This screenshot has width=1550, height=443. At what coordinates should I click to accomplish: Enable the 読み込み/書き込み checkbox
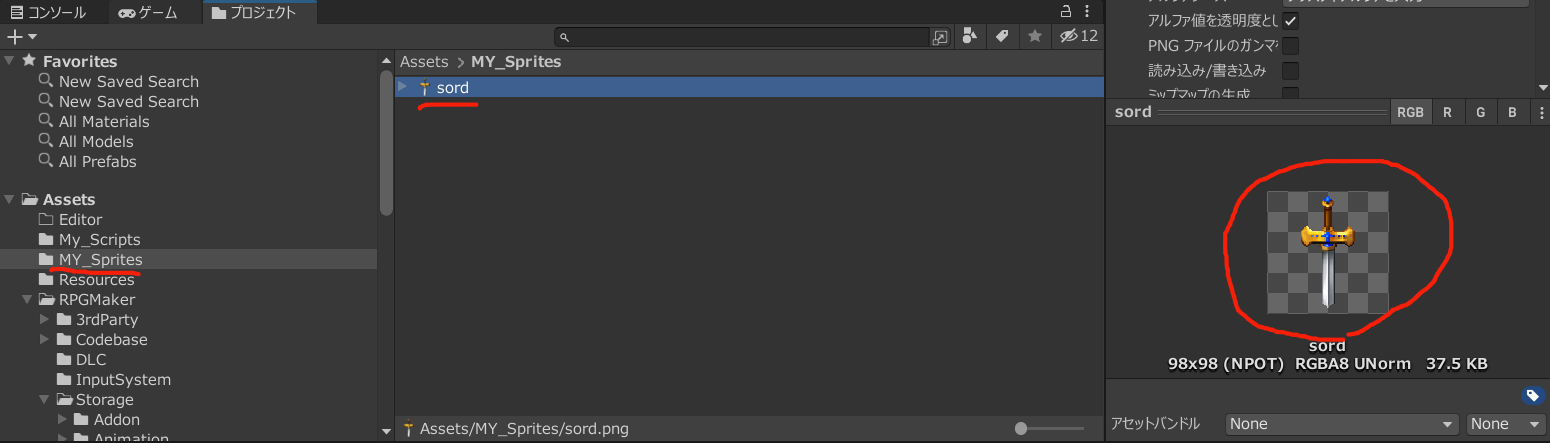click(1291, 71)
